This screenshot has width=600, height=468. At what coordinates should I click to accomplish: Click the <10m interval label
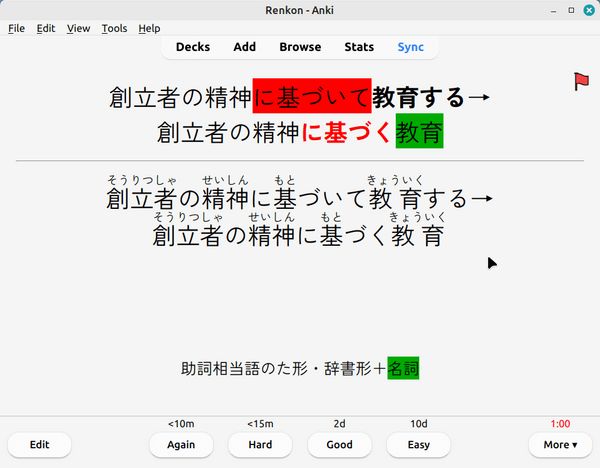tap(181, 424)
